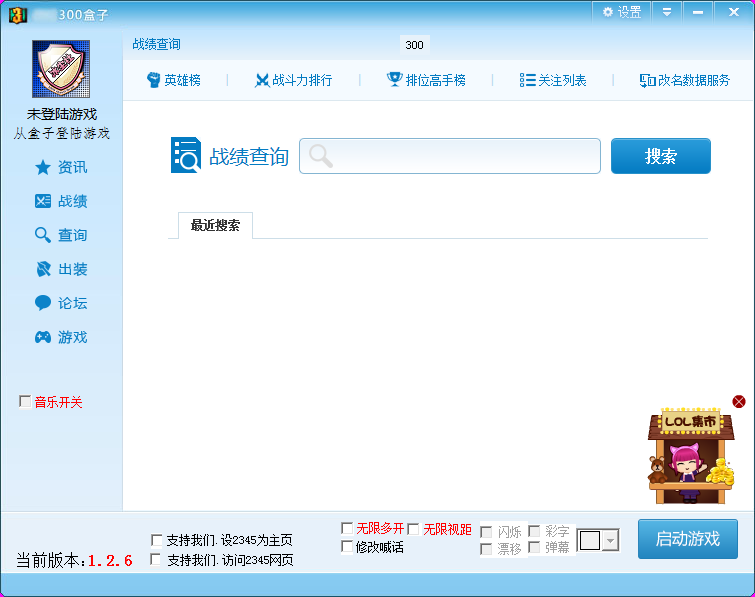Click the blue 搜索 search button
Viewport: 755px width, 597px height.
[661, 156]
